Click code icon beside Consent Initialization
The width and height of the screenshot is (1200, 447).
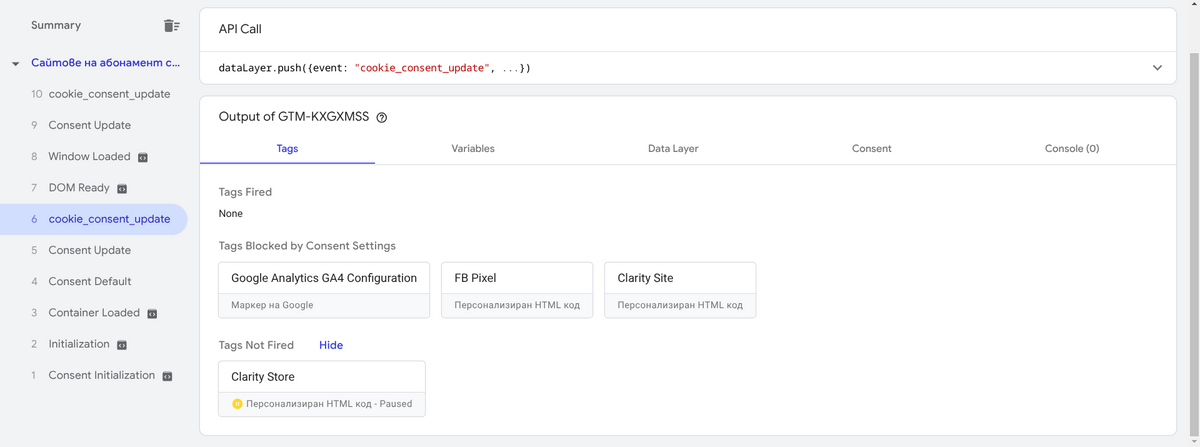coord(167,376)
